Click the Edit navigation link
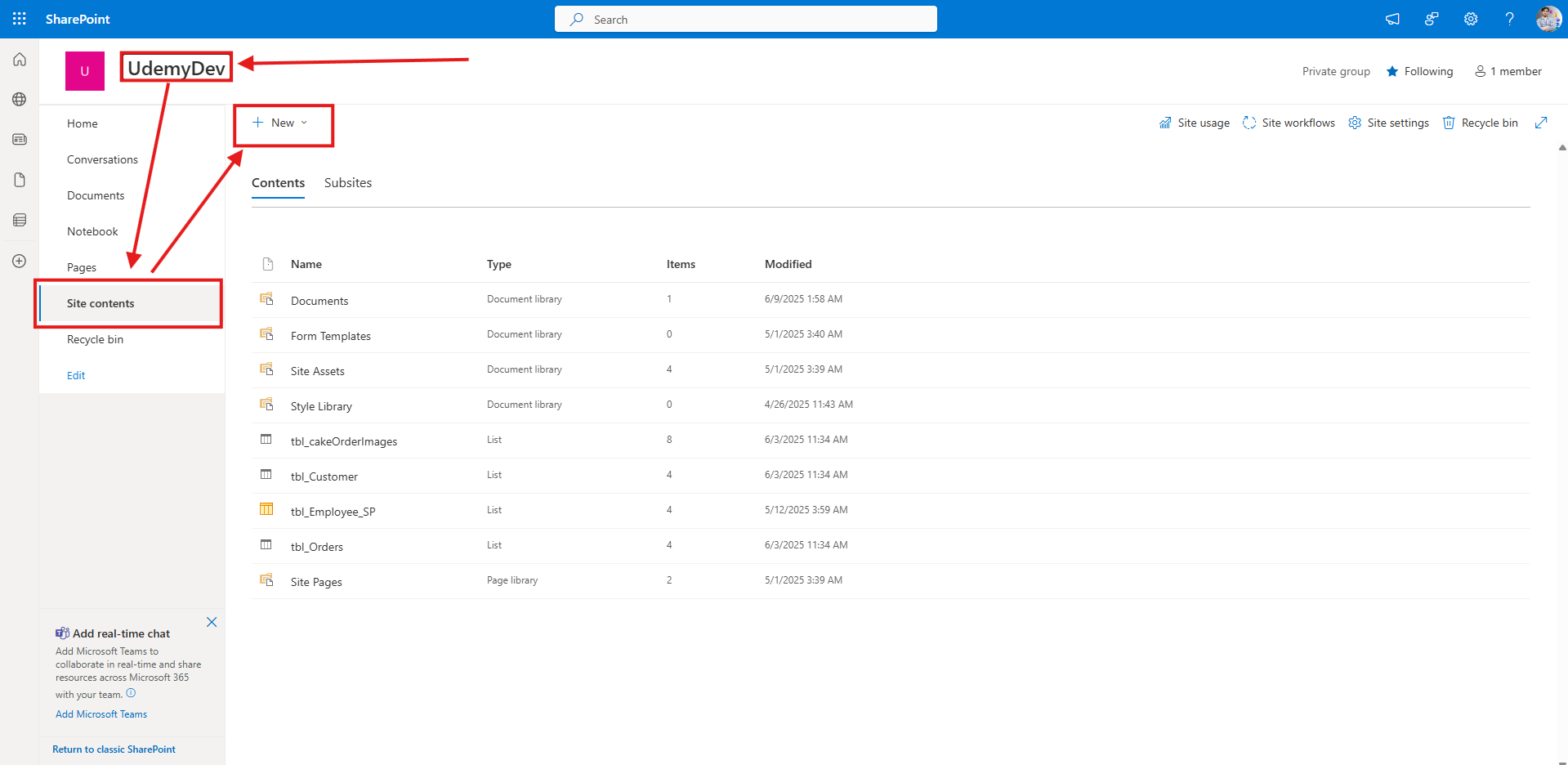 pos(76,375)
